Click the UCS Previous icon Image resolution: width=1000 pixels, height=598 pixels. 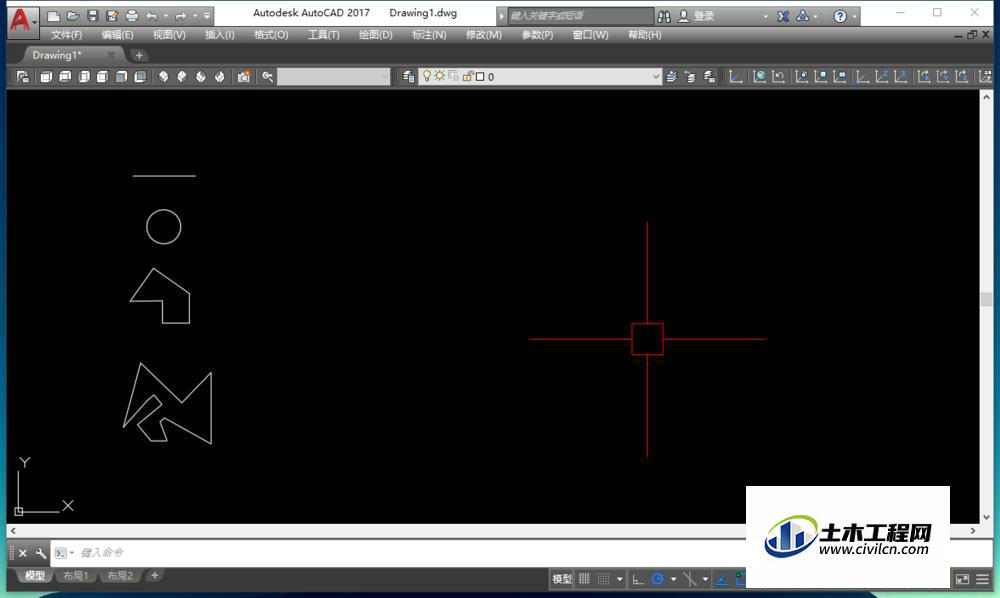click(778, 77)
